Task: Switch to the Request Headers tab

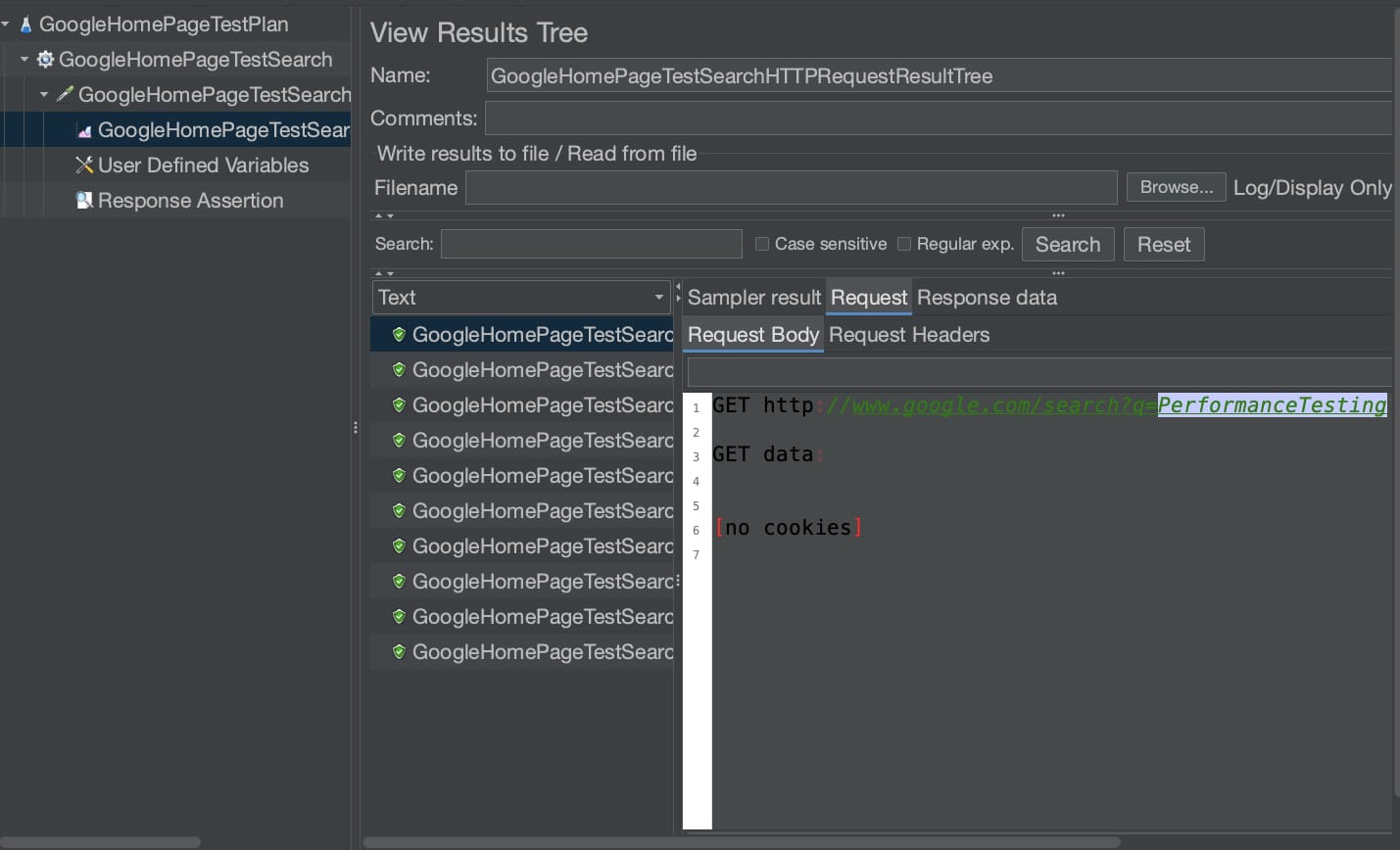Action: tap(908, 335)
